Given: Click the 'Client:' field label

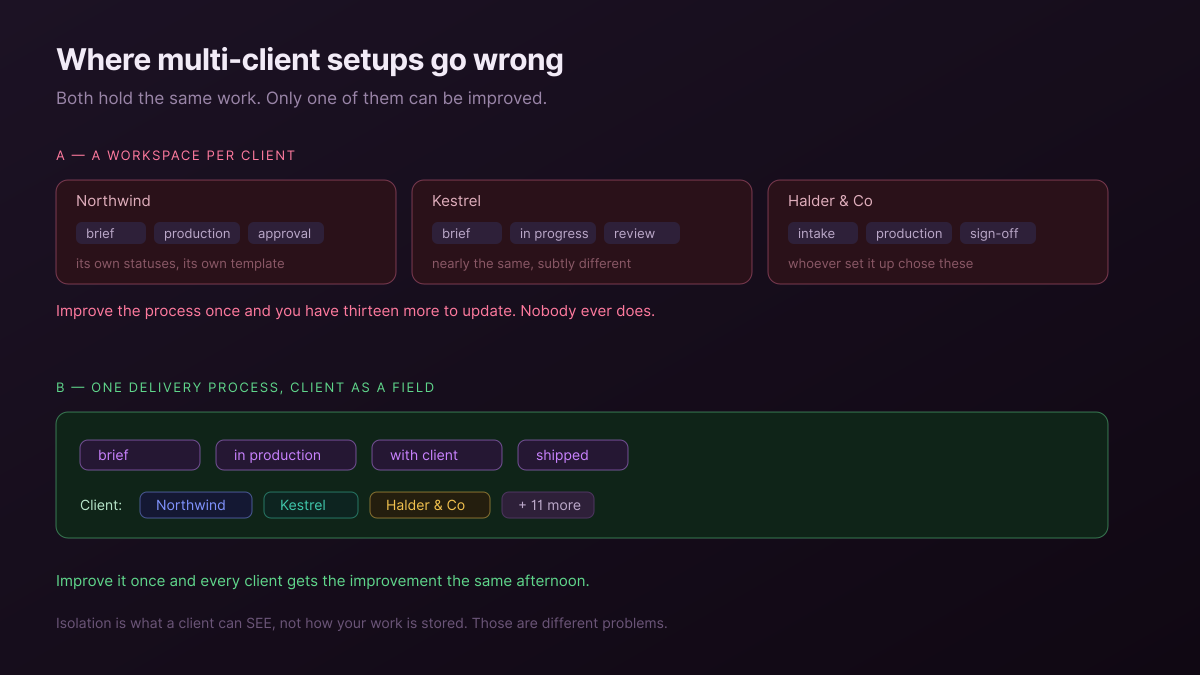Looking at the screenshot, I should [x=101, y=505].
